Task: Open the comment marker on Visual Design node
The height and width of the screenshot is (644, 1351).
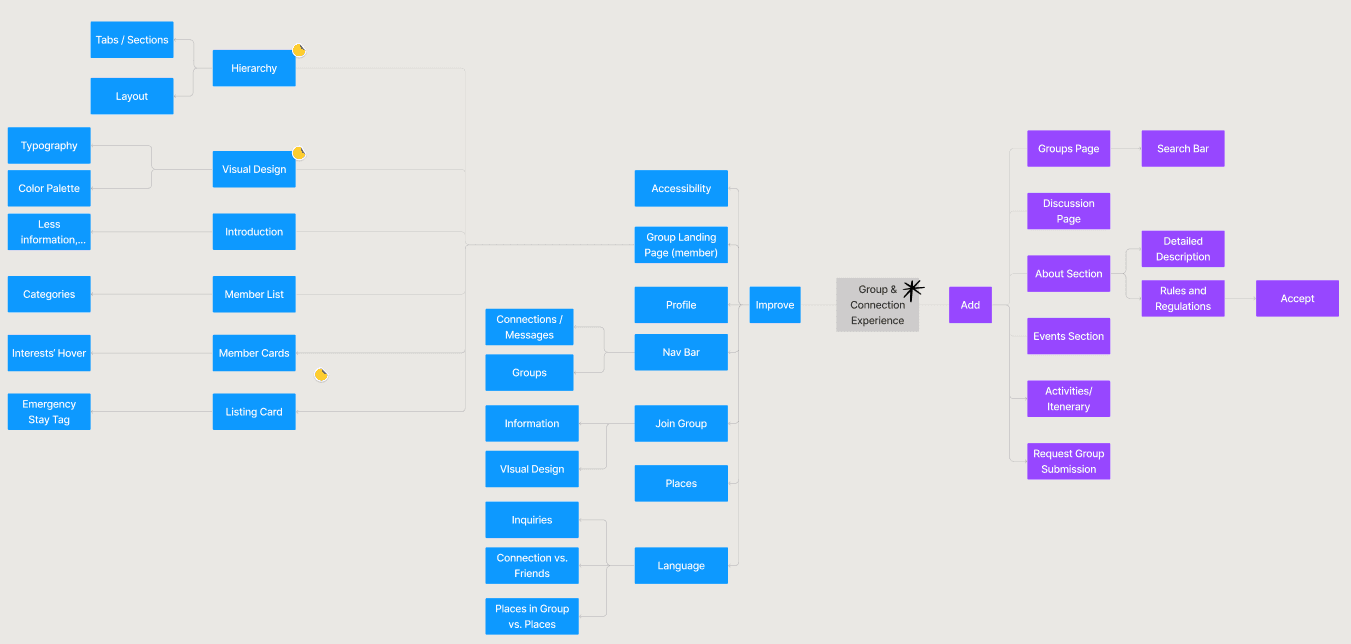Action: pos(298,153)
